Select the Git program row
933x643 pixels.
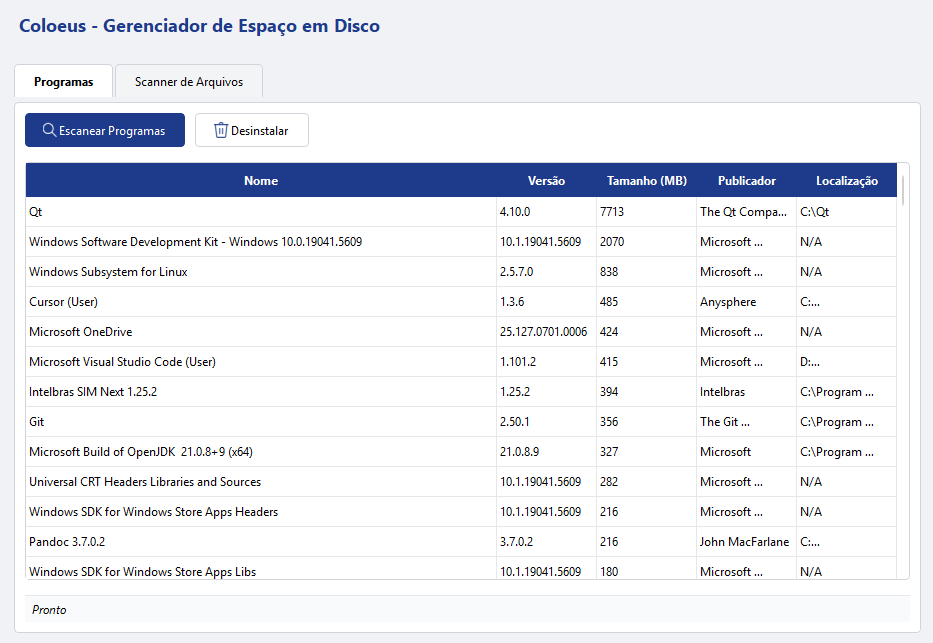click(461, 422)
